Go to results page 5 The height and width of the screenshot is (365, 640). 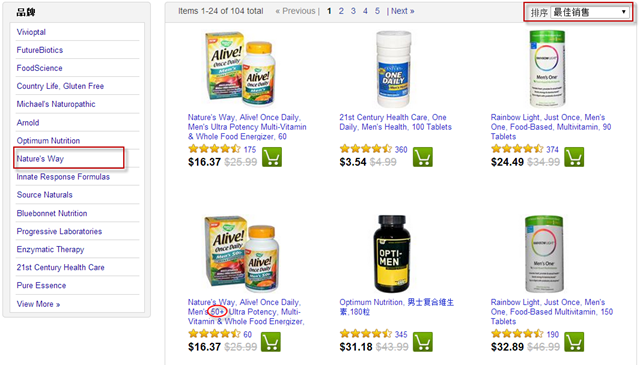coord(378,11)
